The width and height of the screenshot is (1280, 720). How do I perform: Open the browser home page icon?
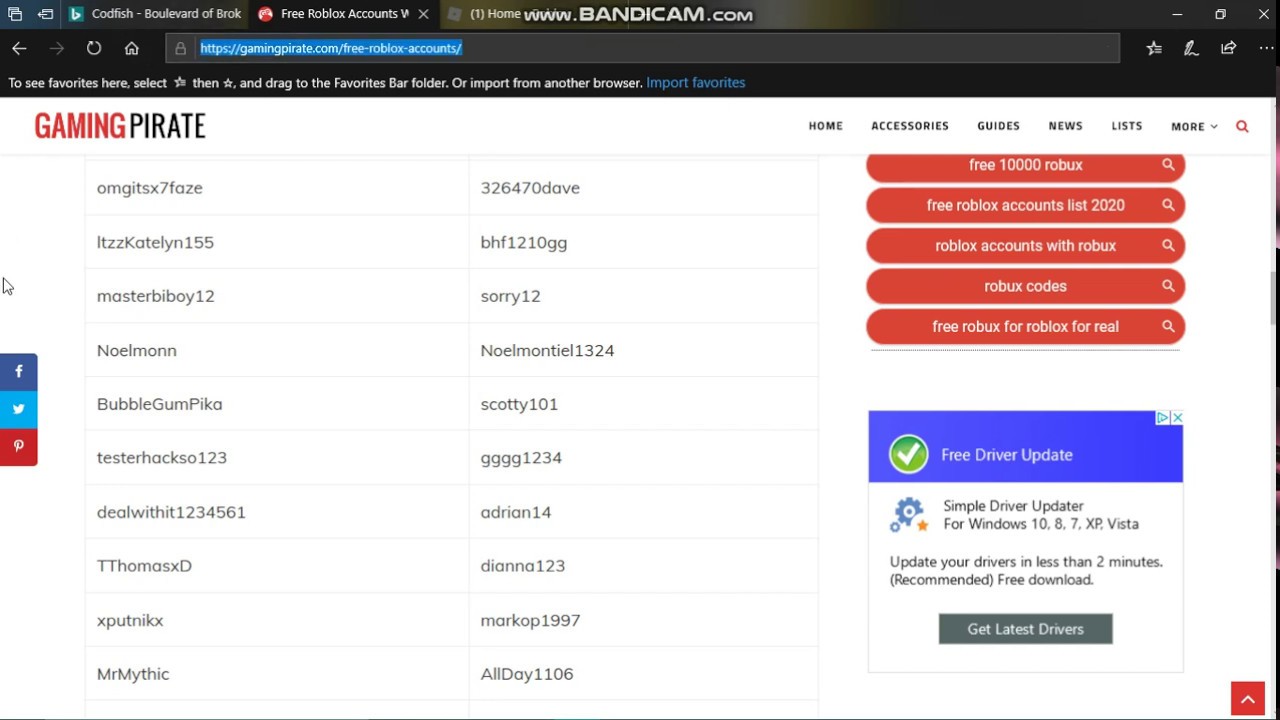point(131,48)
